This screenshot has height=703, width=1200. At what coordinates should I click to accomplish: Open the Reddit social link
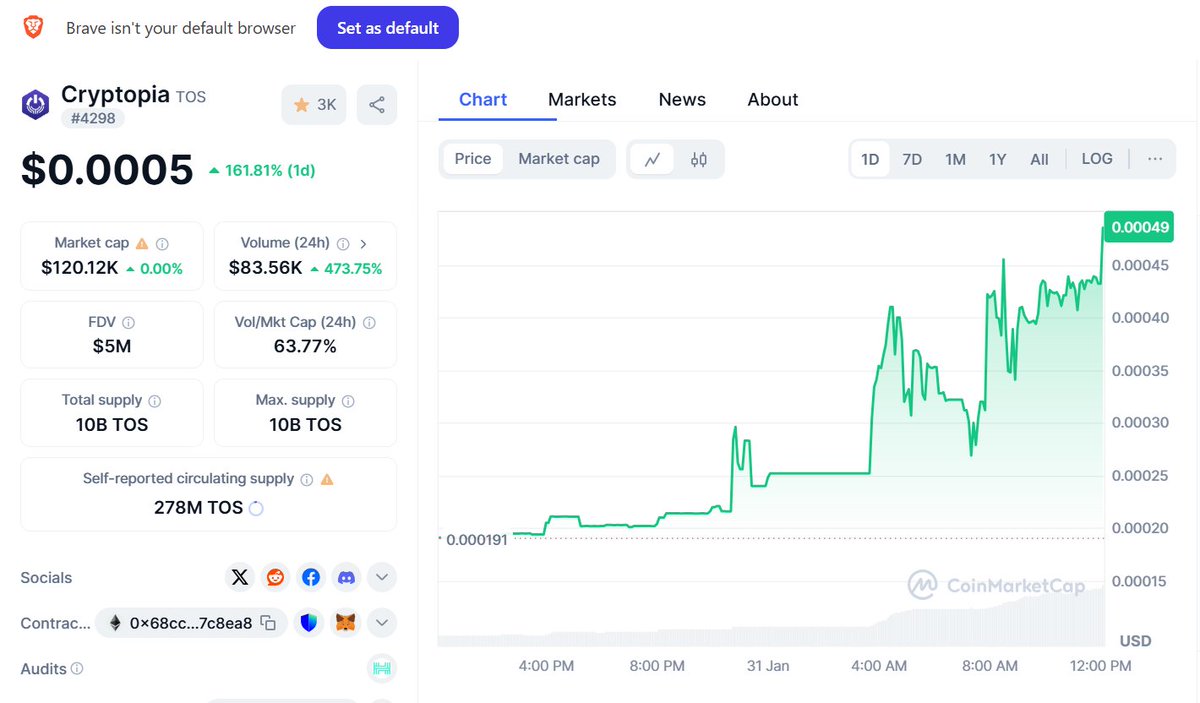pyautogui.click(x=275, y=577)
